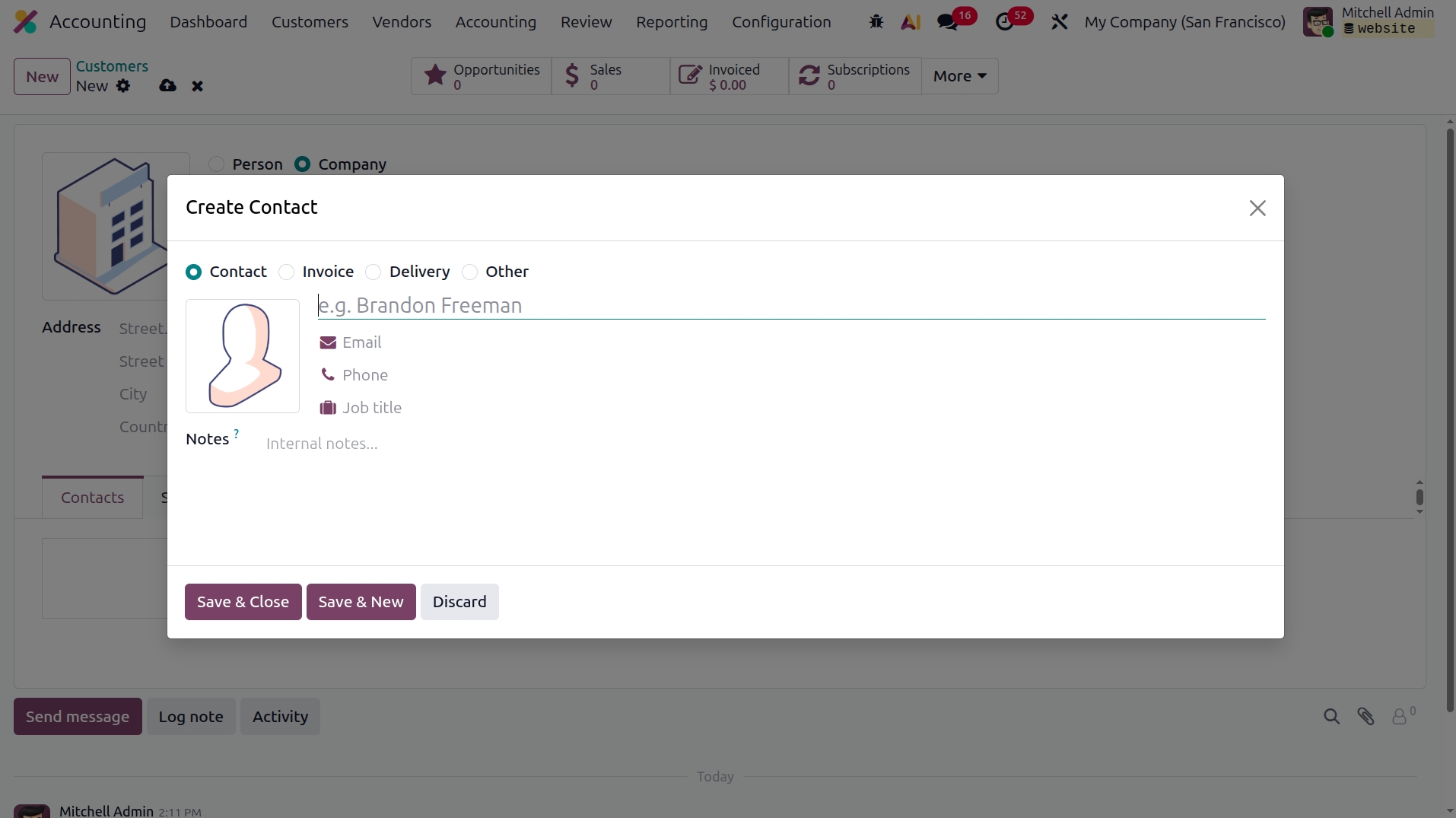Select the Delivery address type radio
The width and height of the screenshot is (1456, 818).
tap(373, 272)
